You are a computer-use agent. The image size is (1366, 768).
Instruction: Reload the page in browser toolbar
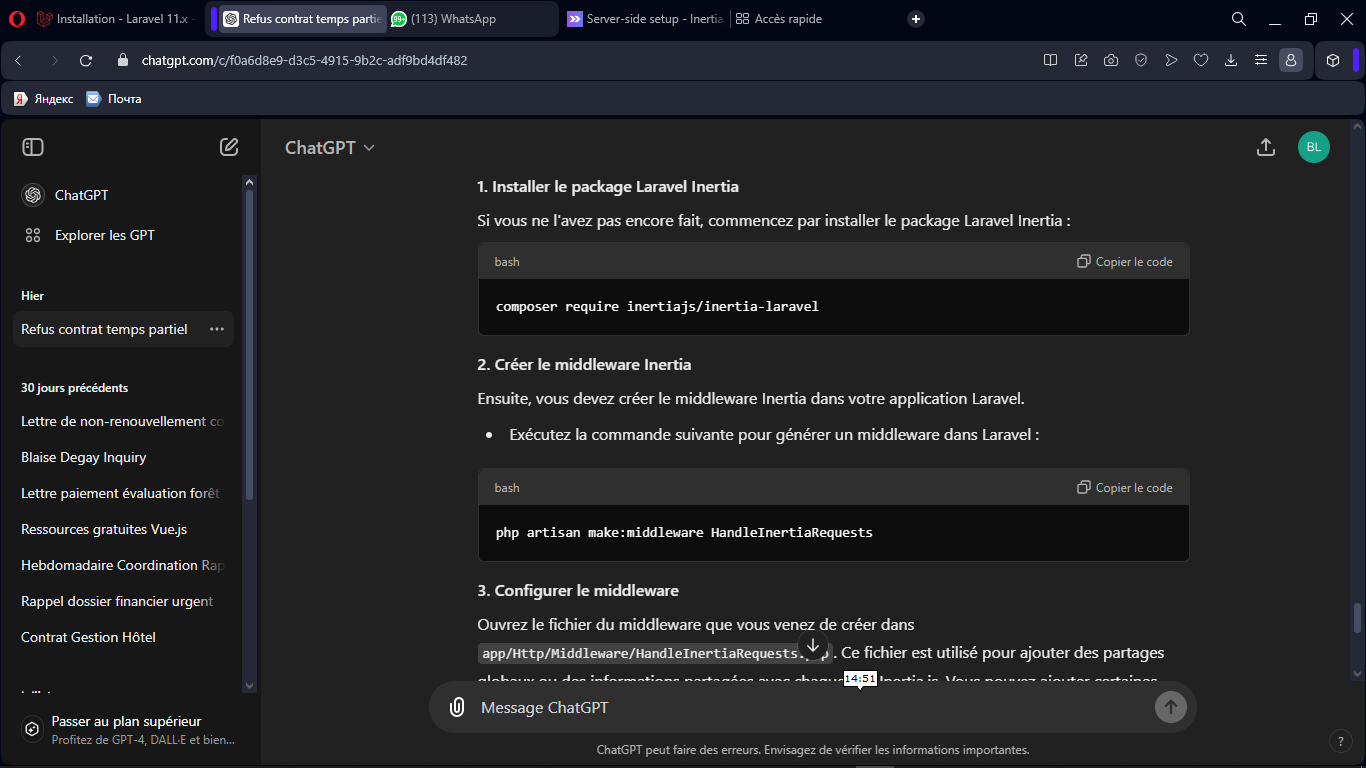pos(86,60)
